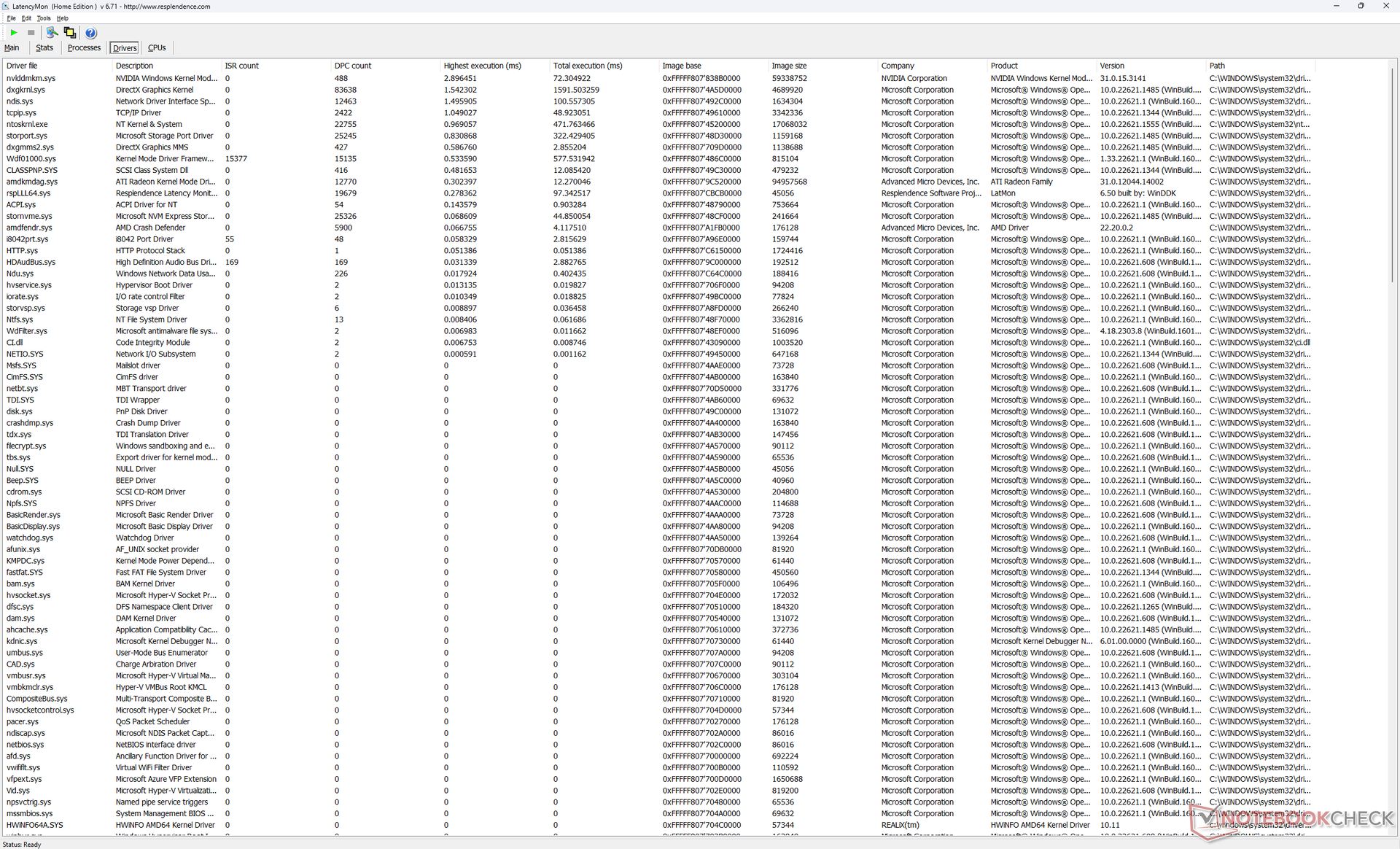Switch to the Stats tab
The width and height of the screenshot is (1400, 849).
44,48
